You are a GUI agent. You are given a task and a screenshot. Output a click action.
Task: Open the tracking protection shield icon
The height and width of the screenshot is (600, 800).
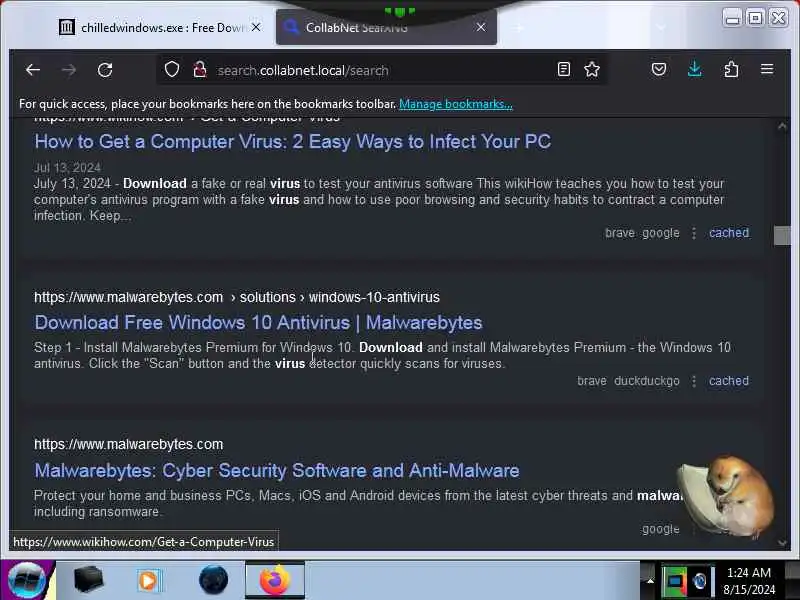click(172, 69)
